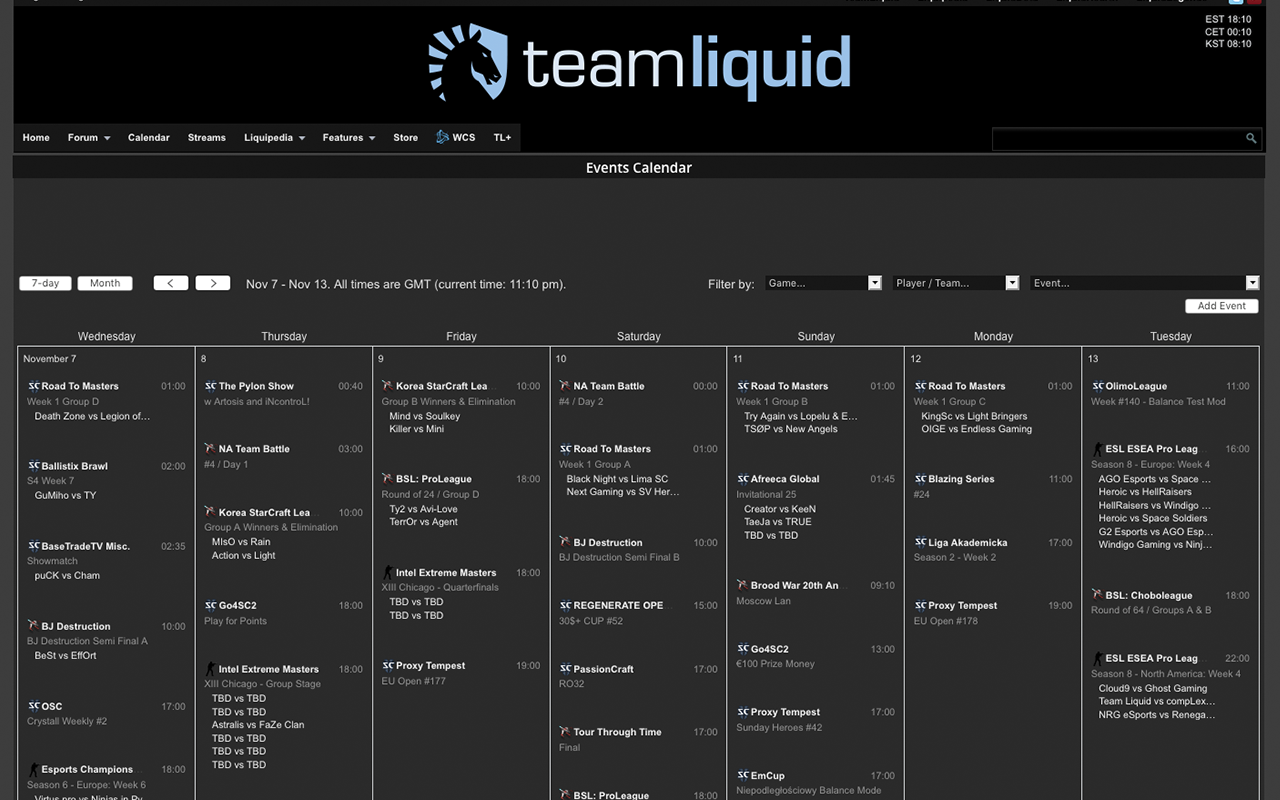Open ESL ESEA Pro Leag event at 22:00
This screenshot has height=800, width=1280.
tap(1151, 658)
